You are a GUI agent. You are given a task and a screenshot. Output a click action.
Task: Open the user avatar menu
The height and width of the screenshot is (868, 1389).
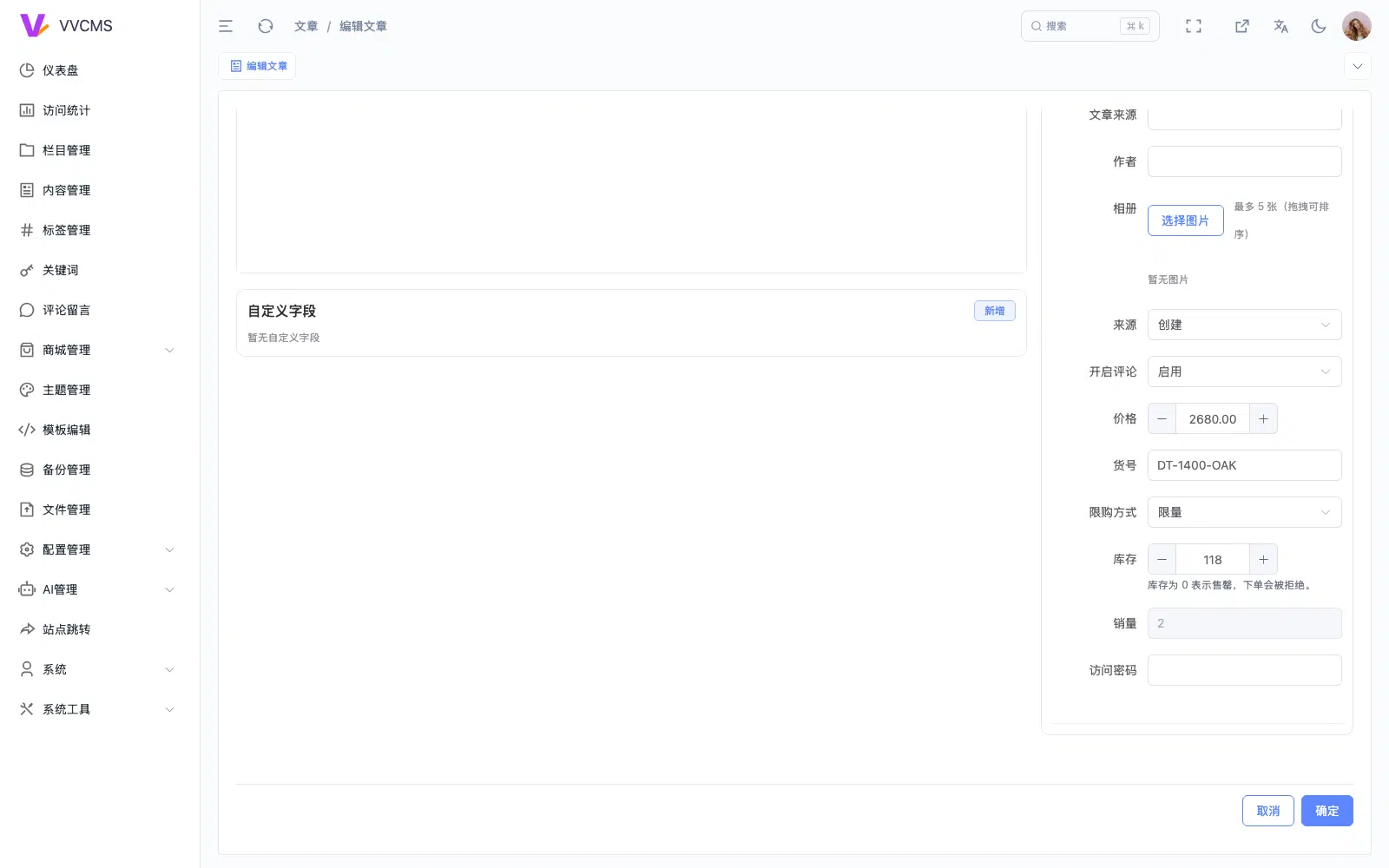tap(1357, 26)
